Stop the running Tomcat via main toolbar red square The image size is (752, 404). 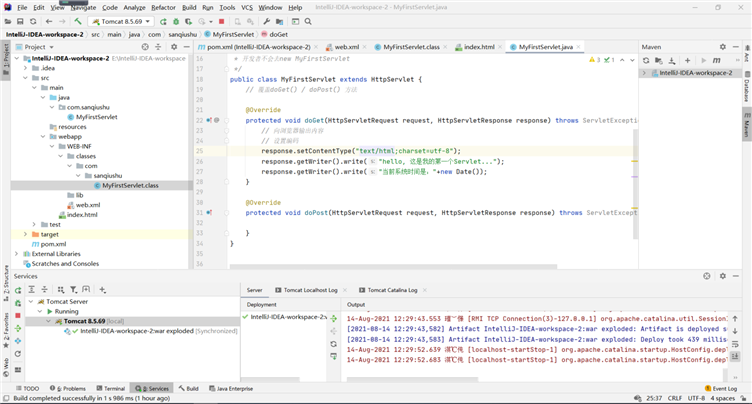click(x=222, y=22)
